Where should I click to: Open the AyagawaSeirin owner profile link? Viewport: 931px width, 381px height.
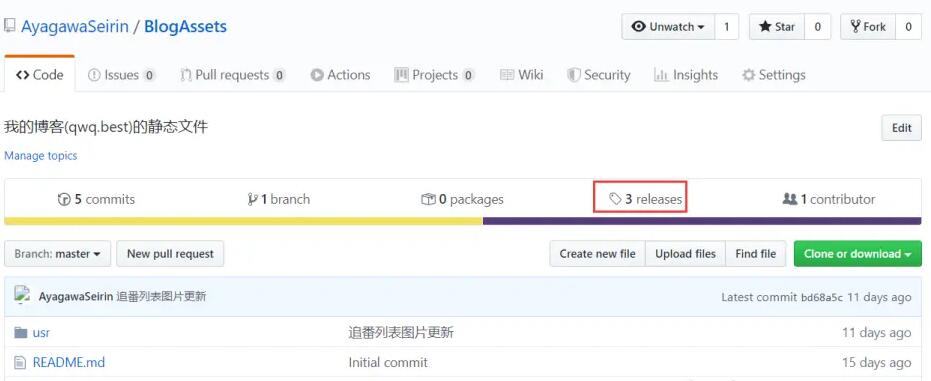coord(75,27)
